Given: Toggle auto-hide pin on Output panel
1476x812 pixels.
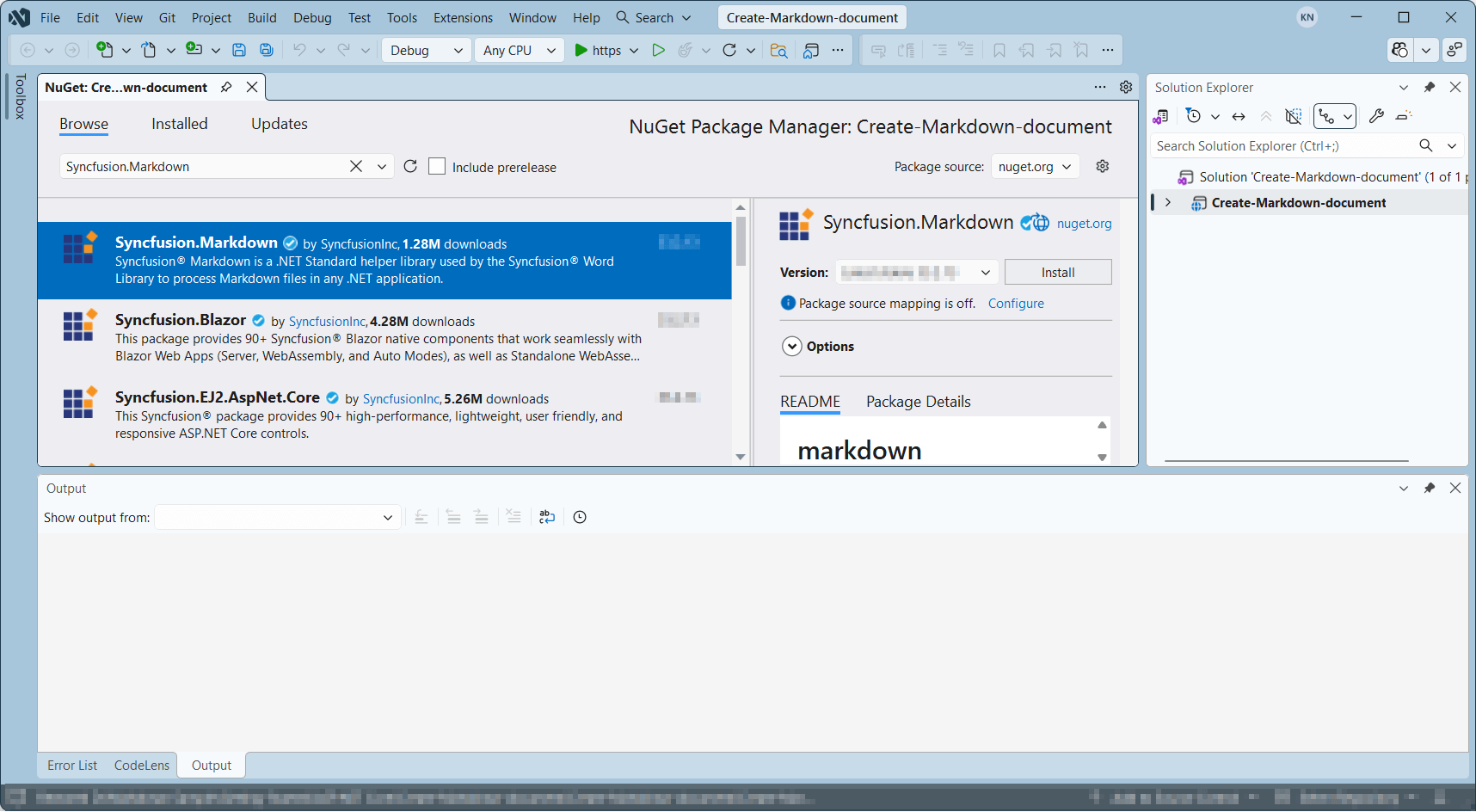Looking at the screenshot, I should tap(1430, 488).
